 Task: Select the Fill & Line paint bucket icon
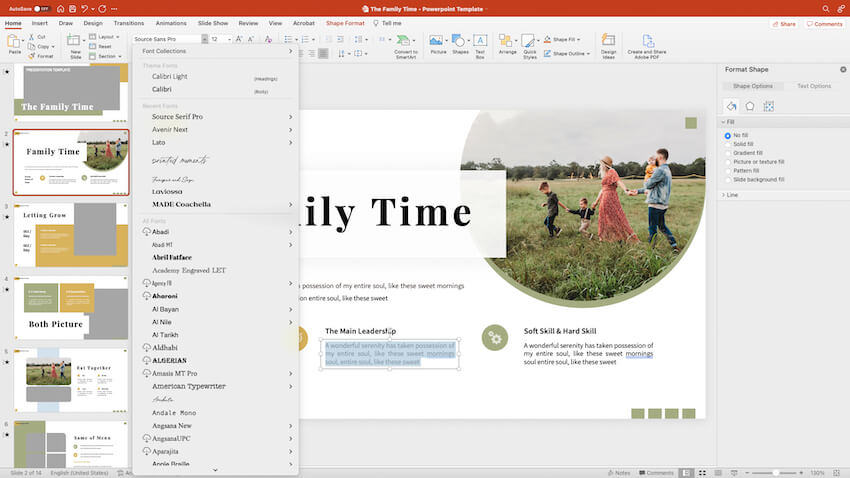[732, 105]
